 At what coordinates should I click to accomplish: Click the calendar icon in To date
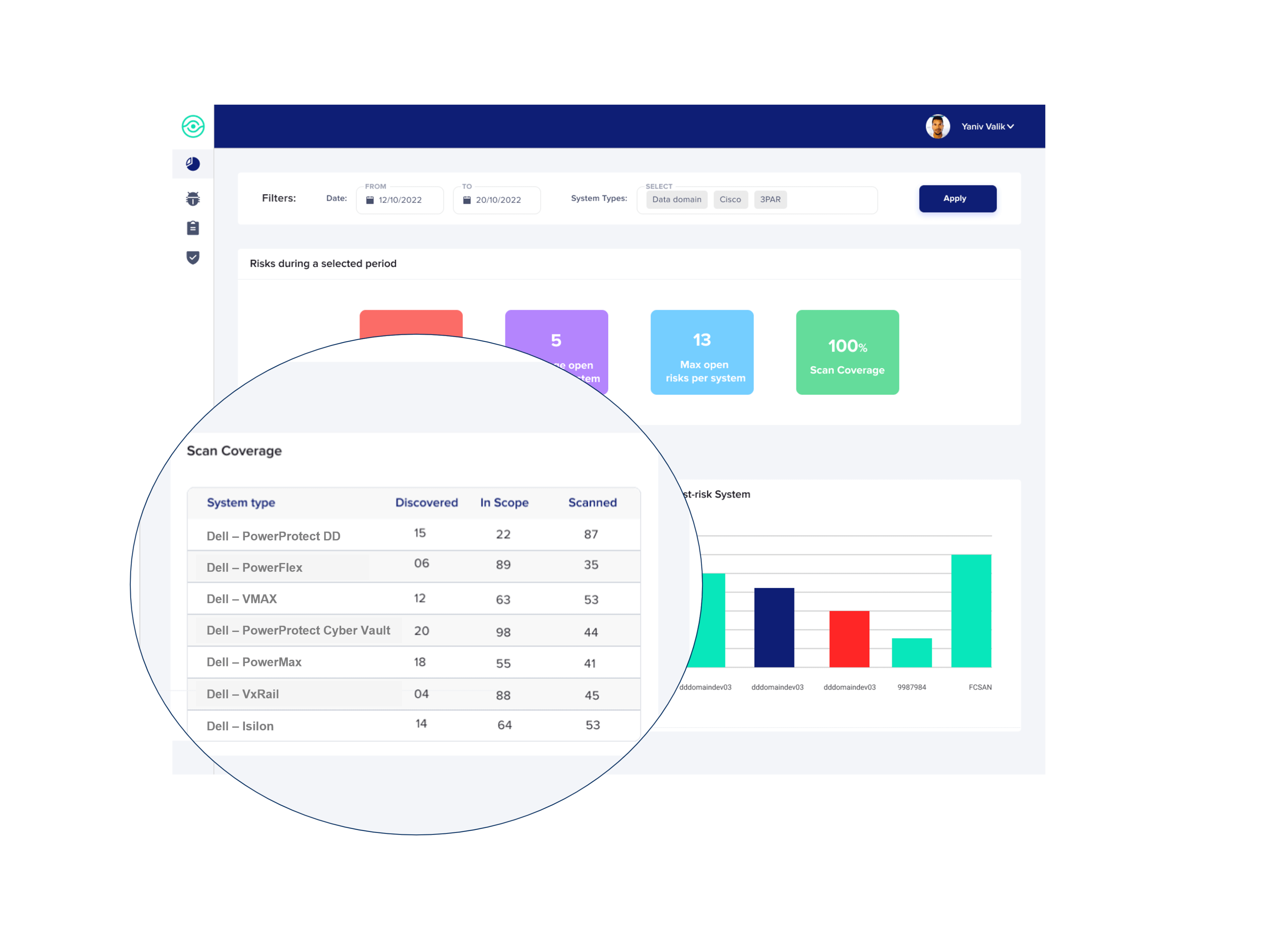pyautogui.click(x=467, y=200)
